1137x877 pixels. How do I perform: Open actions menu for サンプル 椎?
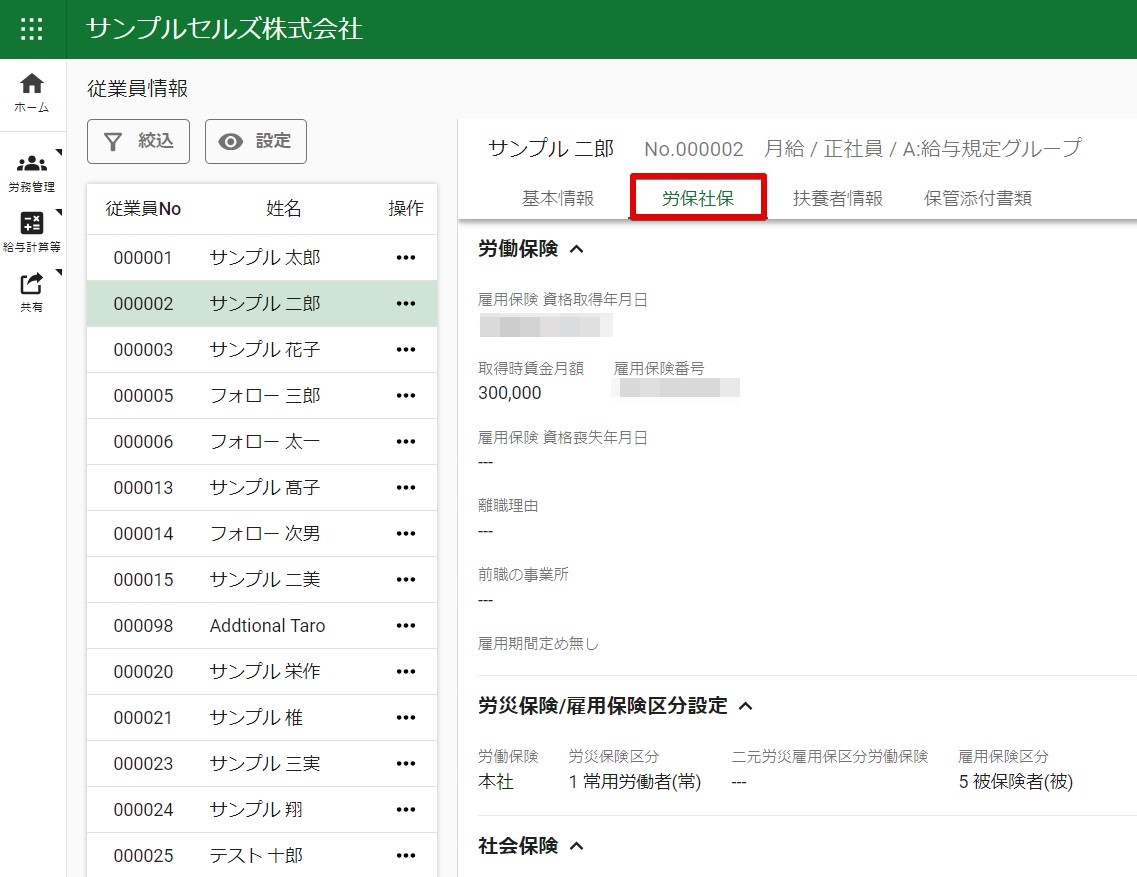[406, 717]
